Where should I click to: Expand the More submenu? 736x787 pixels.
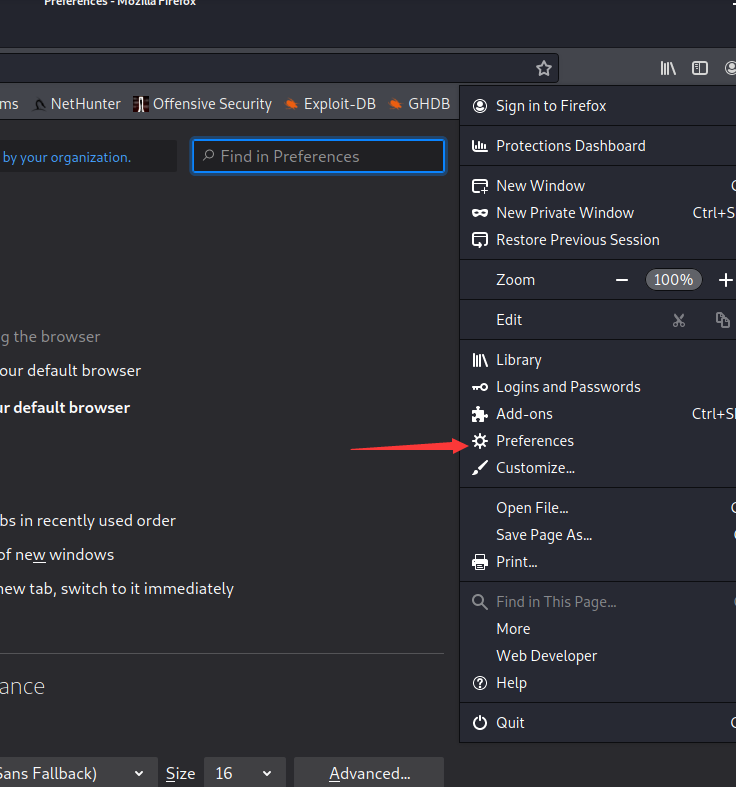coord(513,629)
